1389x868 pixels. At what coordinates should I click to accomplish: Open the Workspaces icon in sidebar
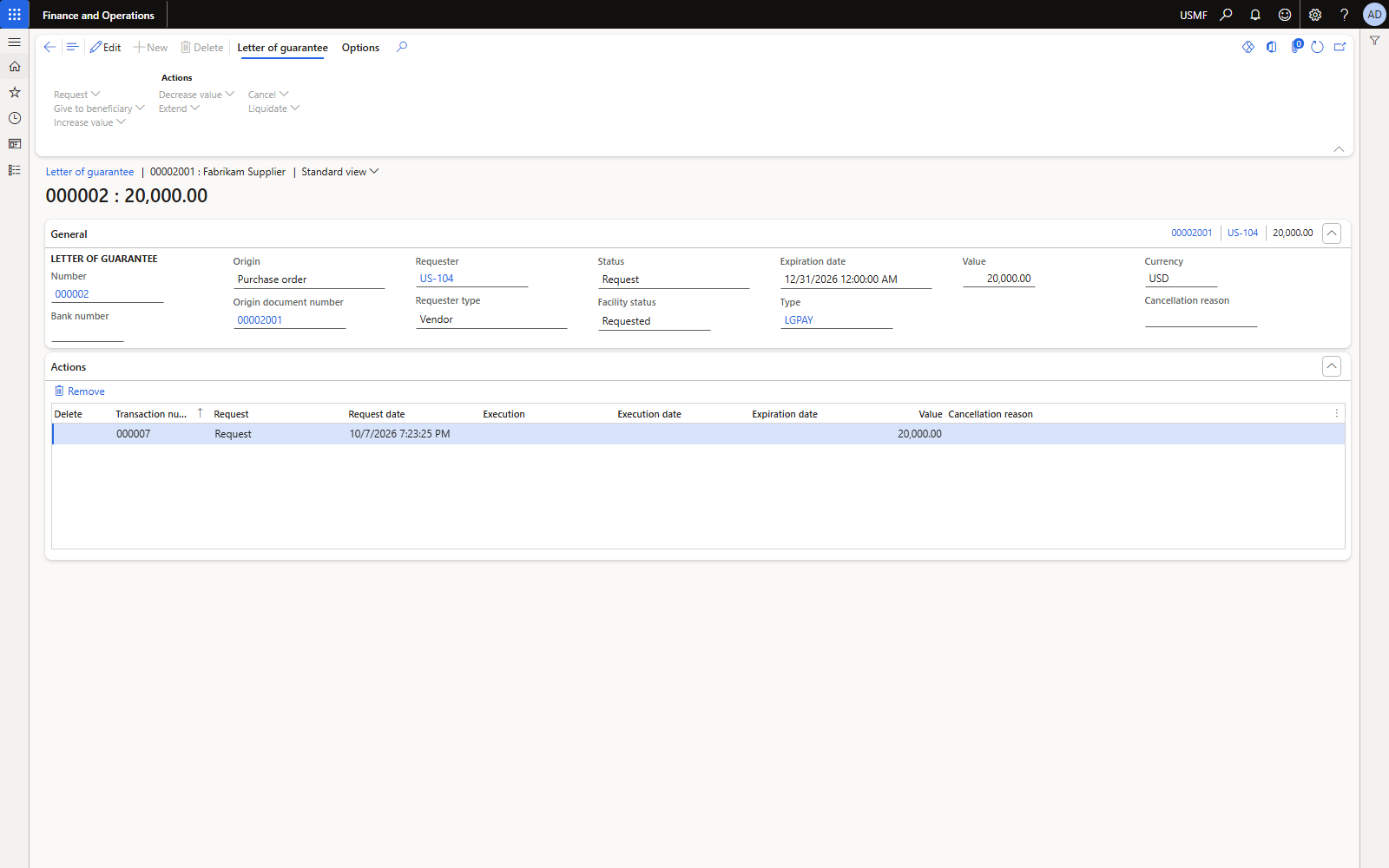click(x=15, y=144)
